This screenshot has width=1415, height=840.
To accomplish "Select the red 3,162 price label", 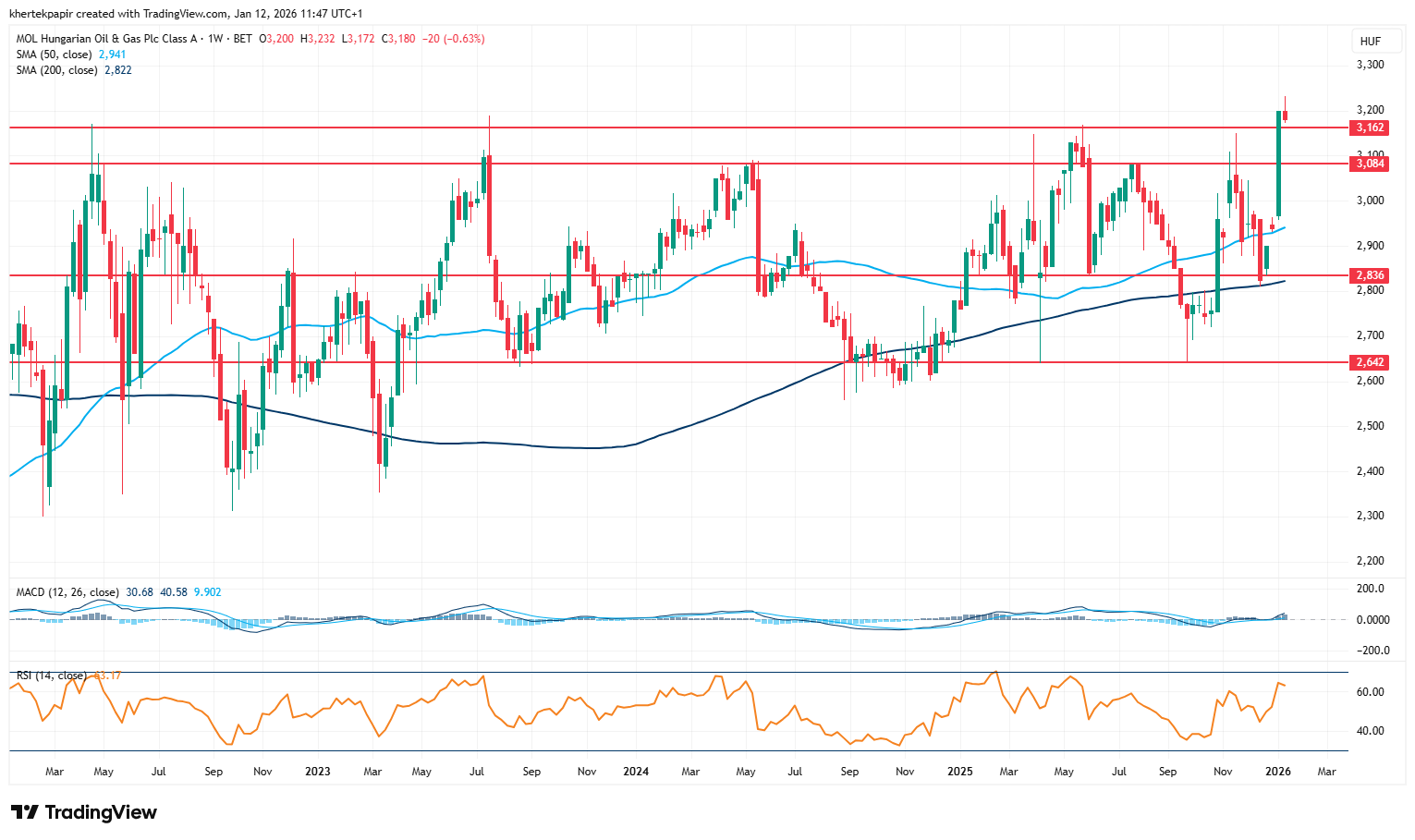I will pos(1369,128).
